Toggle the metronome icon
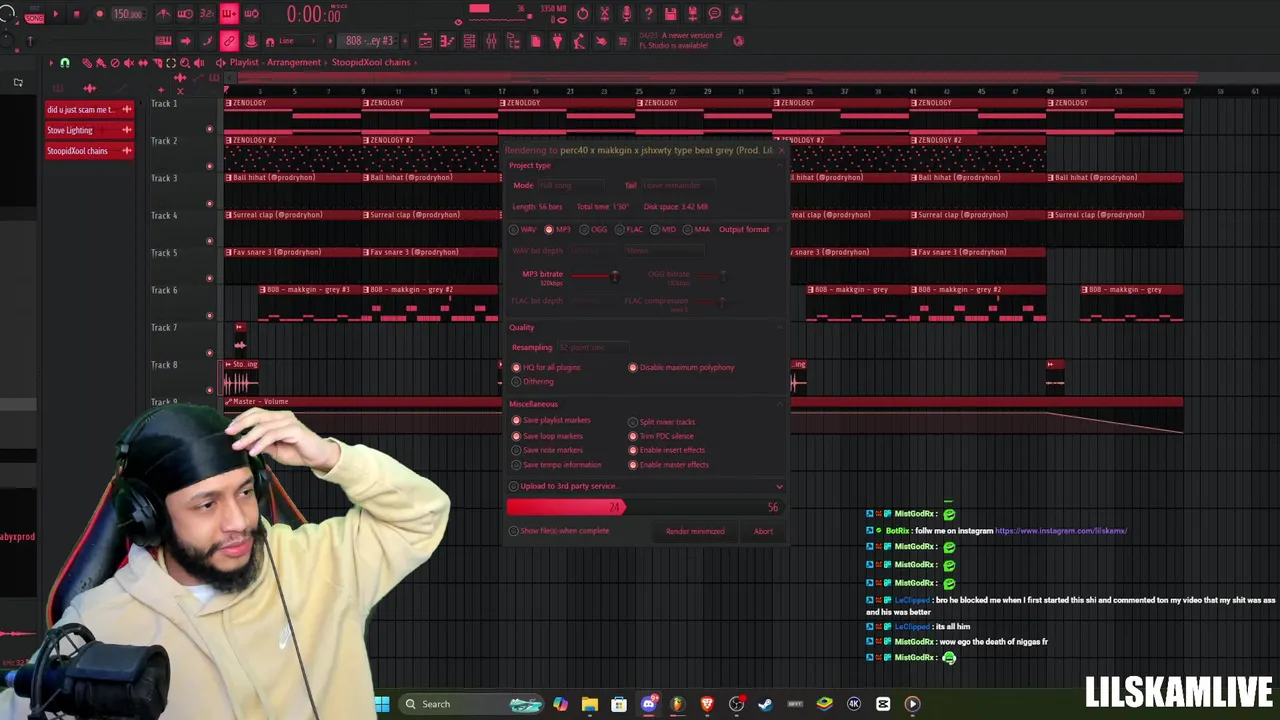1280x720 pixels. [163, 14]
